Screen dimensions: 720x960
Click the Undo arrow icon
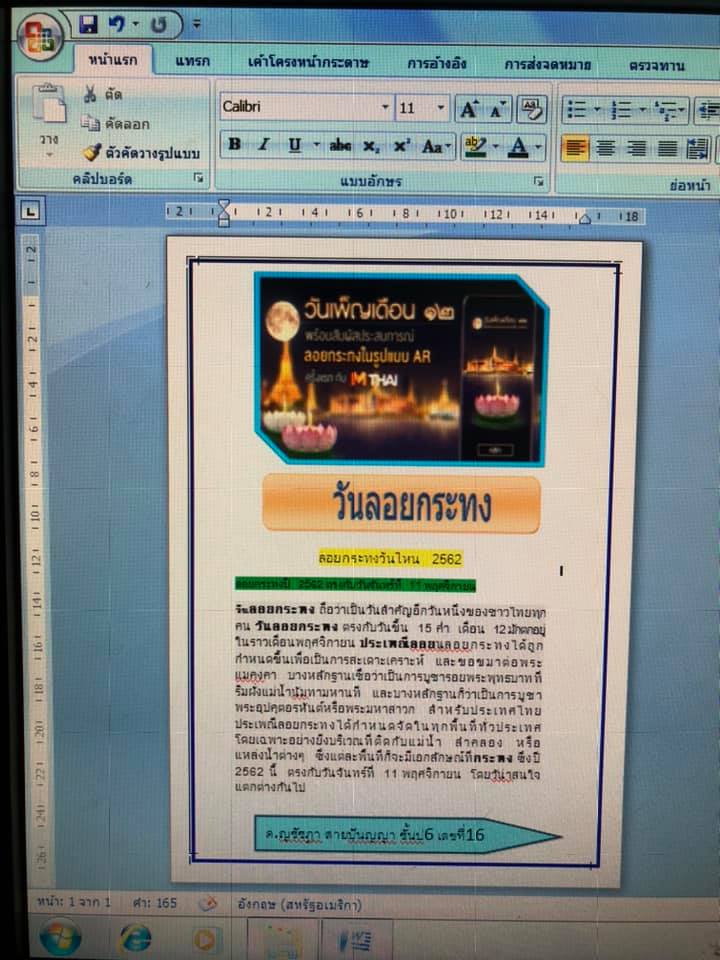118,23
